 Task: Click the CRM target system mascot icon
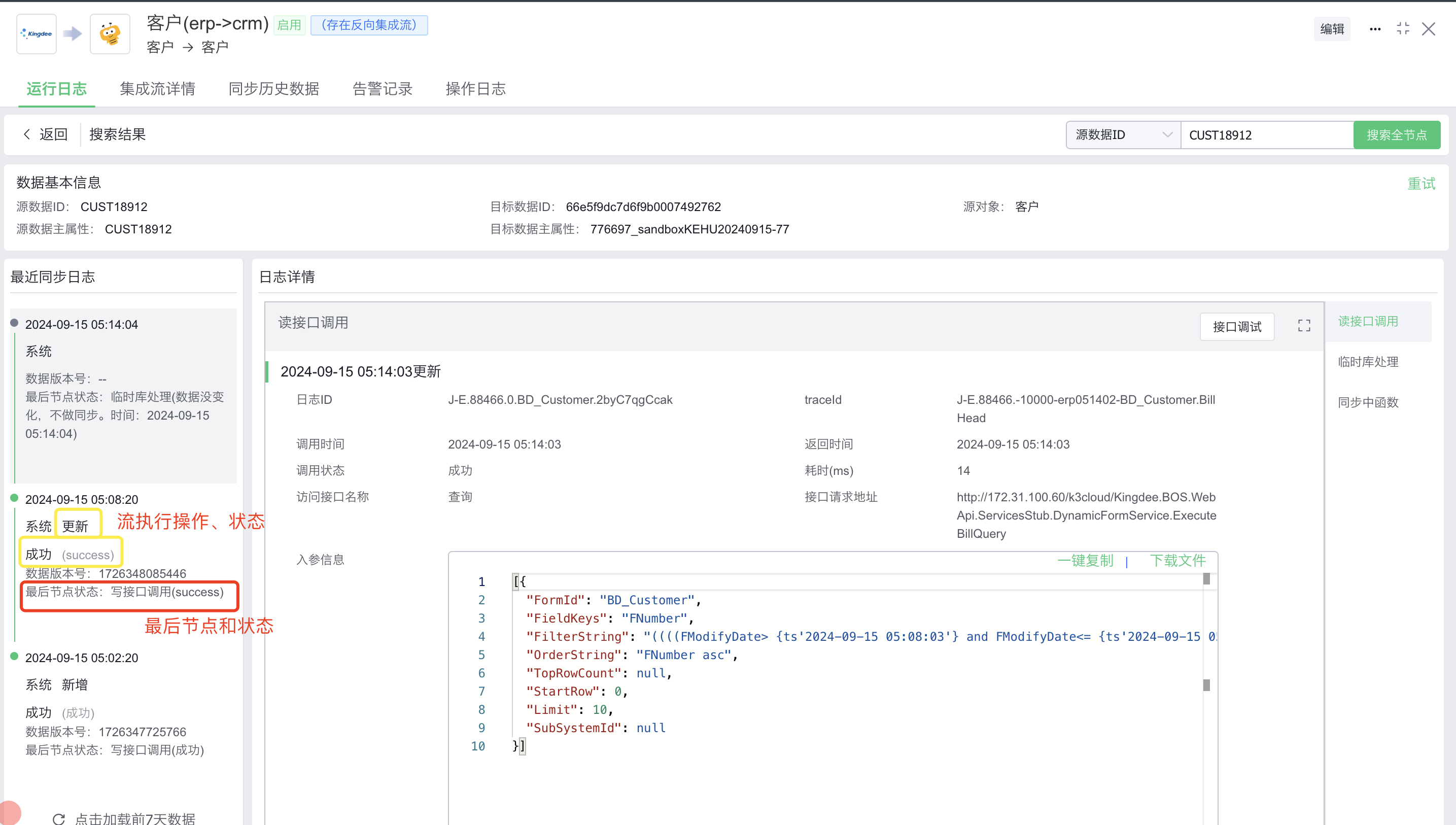click(x=110, y=34)
